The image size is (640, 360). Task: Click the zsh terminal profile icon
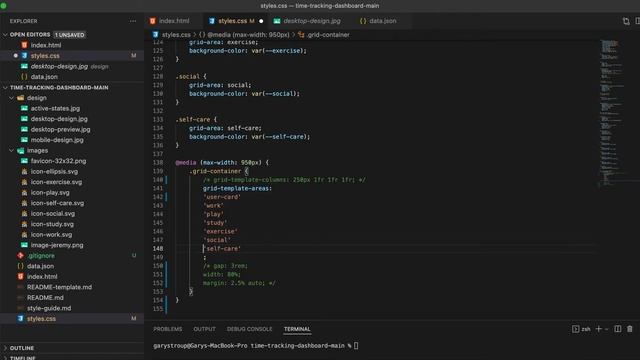pos(575,329)
